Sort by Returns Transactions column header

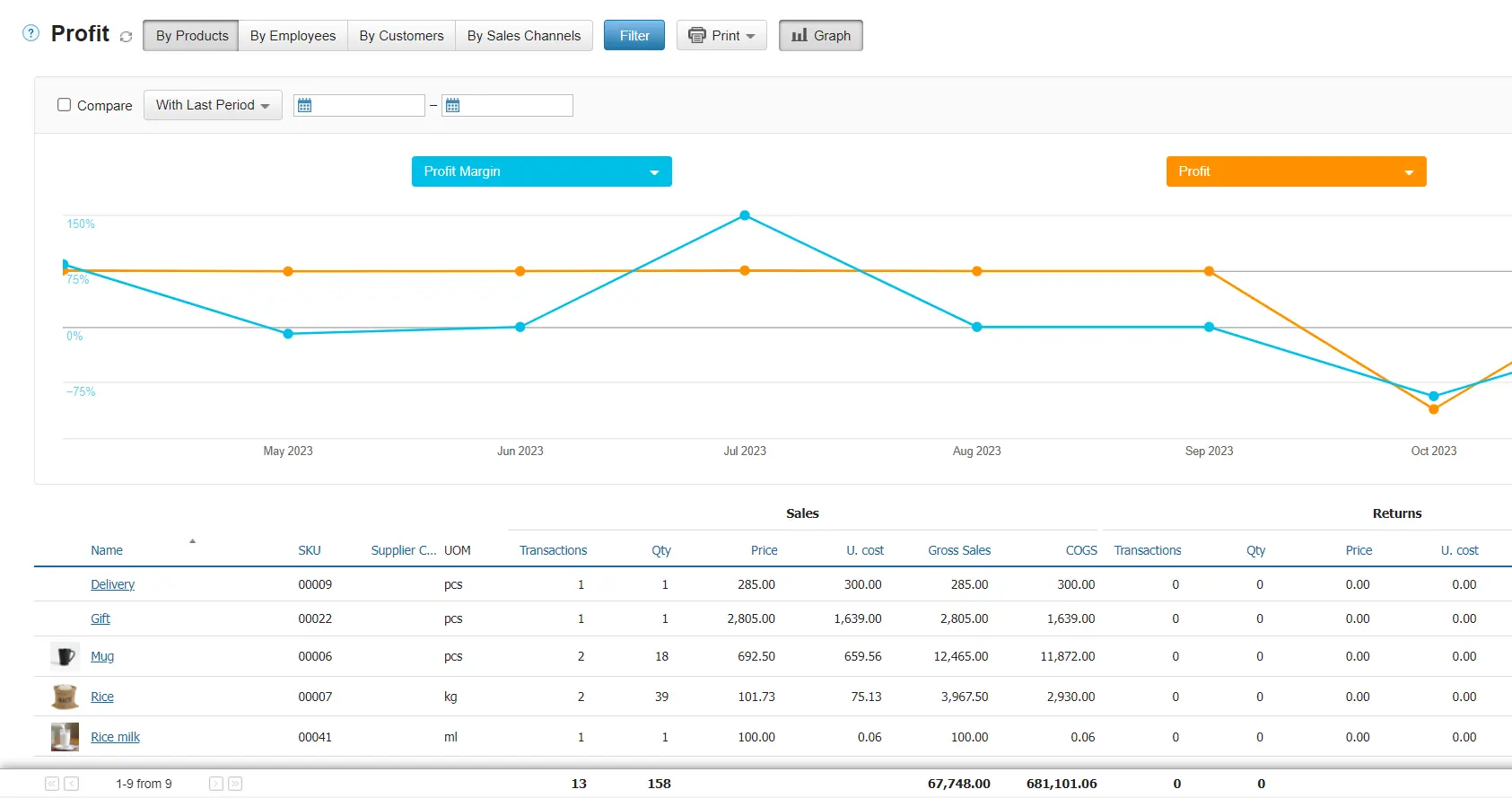pos(1148,550)
